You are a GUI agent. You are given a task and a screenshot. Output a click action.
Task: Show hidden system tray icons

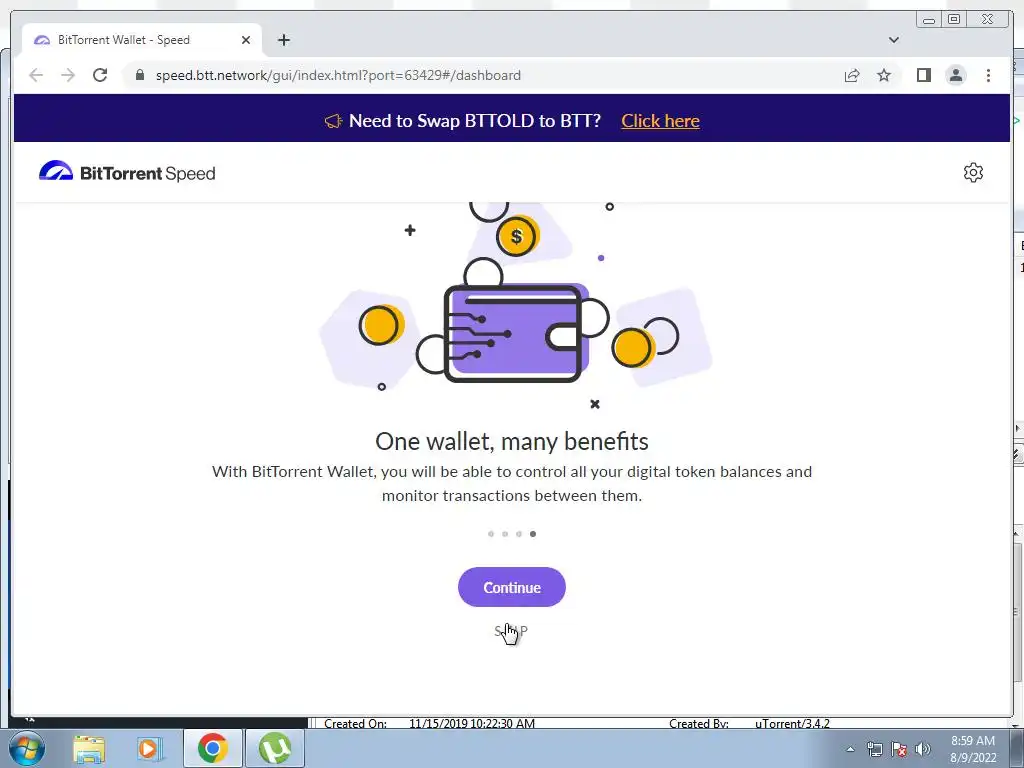coord(850,749)
